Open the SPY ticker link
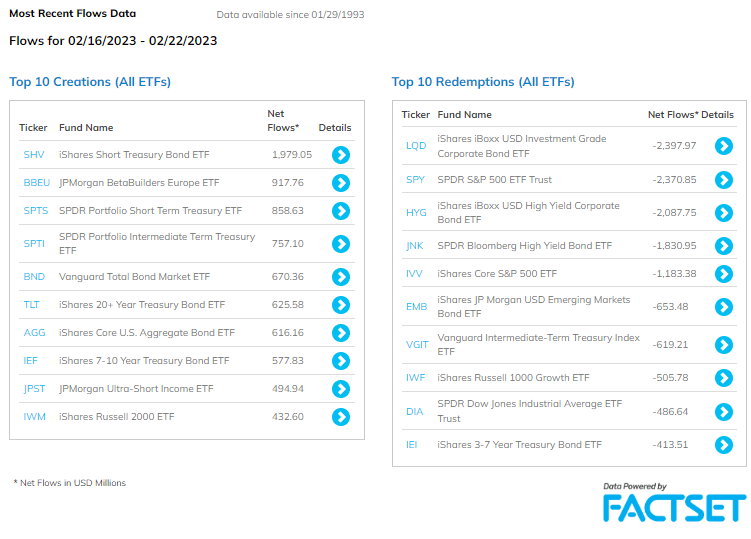The image size is (751, 539). 415,180
